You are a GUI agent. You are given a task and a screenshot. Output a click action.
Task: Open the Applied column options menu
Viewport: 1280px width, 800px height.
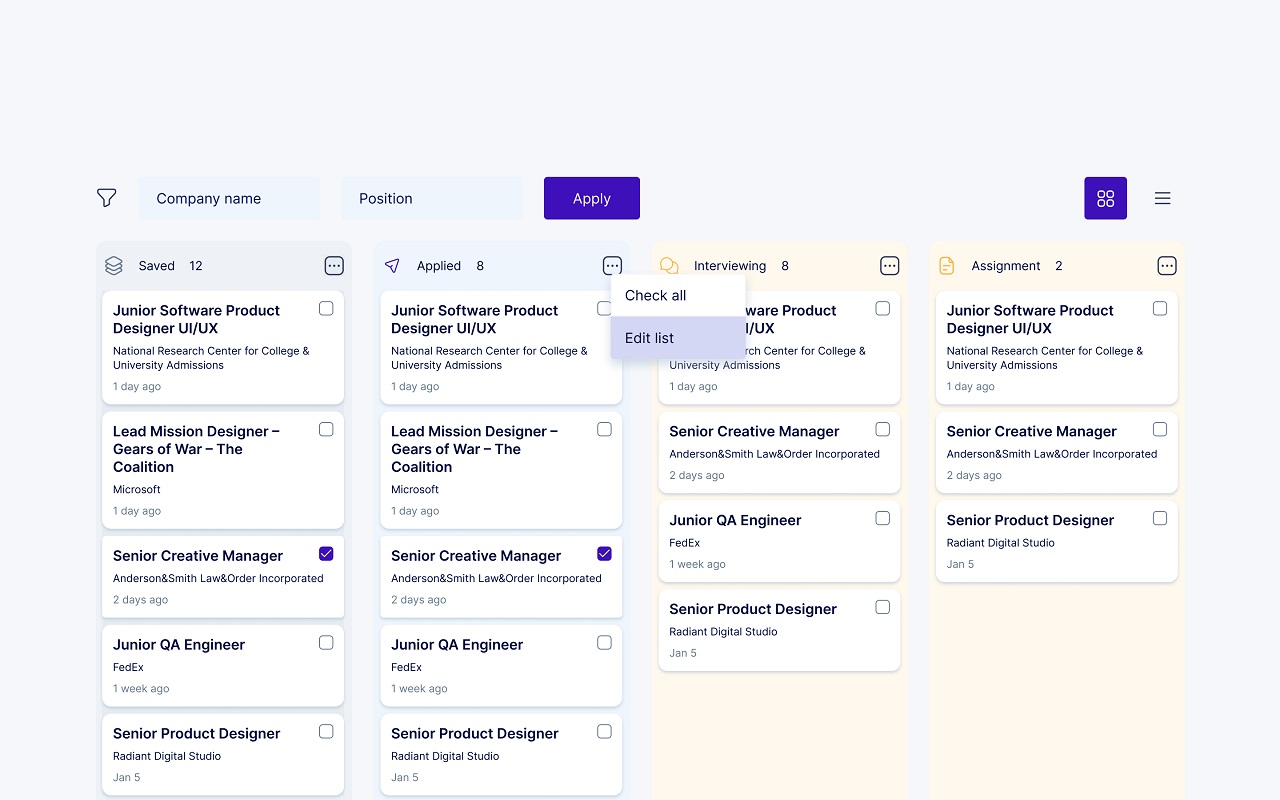point(612,265)
